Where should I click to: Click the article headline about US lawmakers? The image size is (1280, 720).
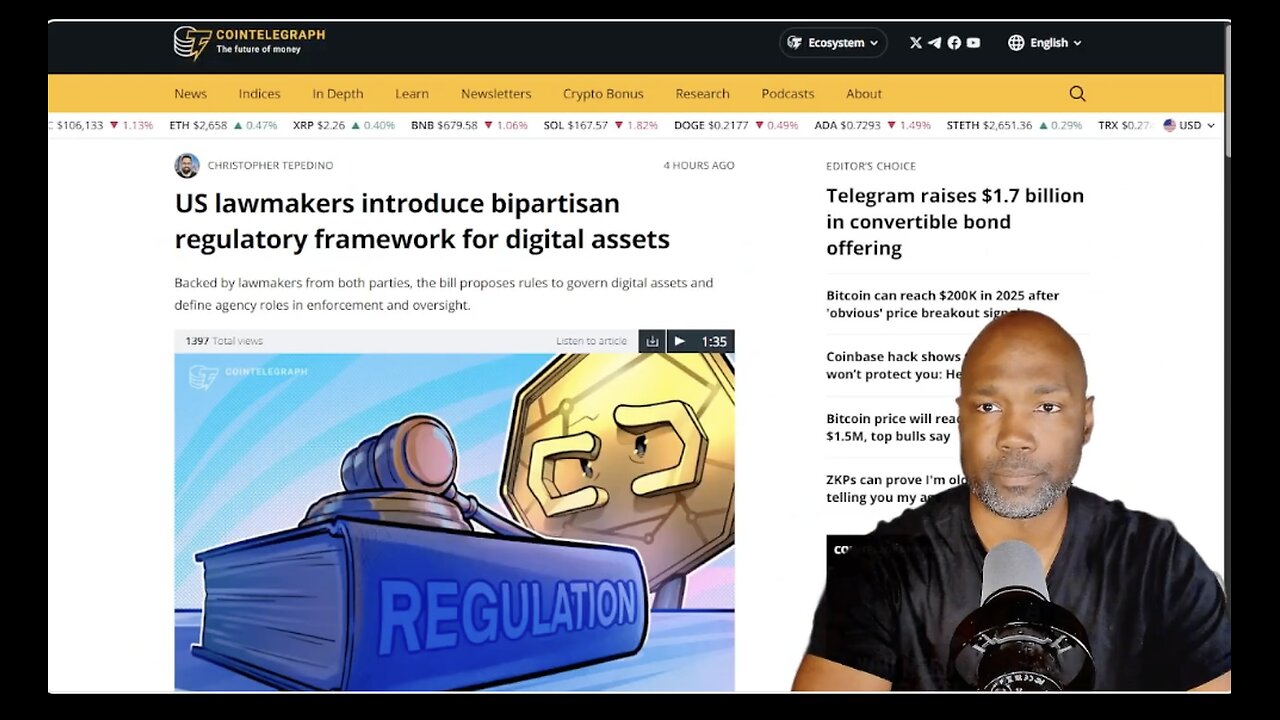pos(422,221)
